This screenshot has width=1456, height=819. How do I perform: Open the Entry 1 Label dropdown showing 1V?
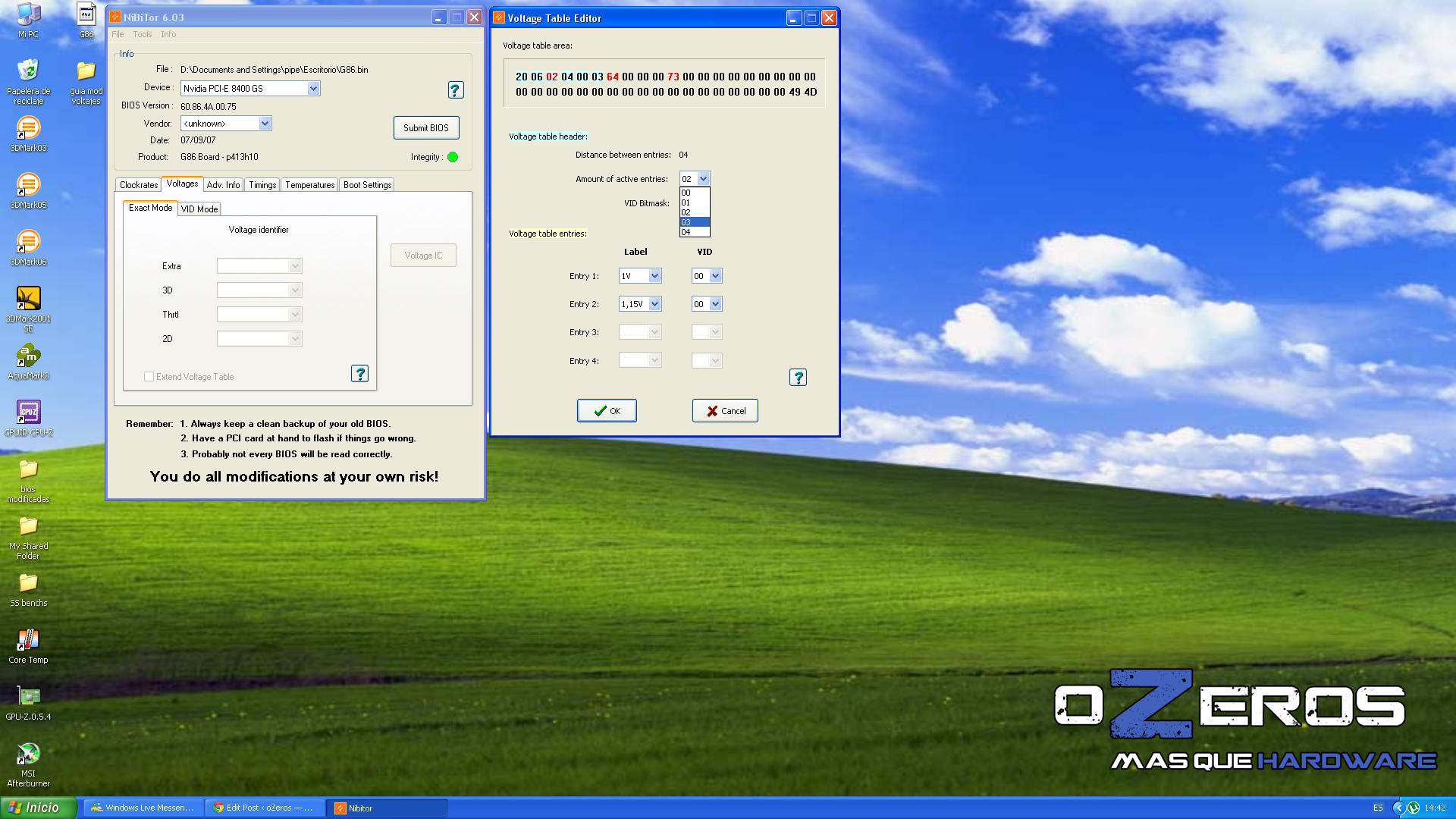pyautogui.click(x=655, y=276)
